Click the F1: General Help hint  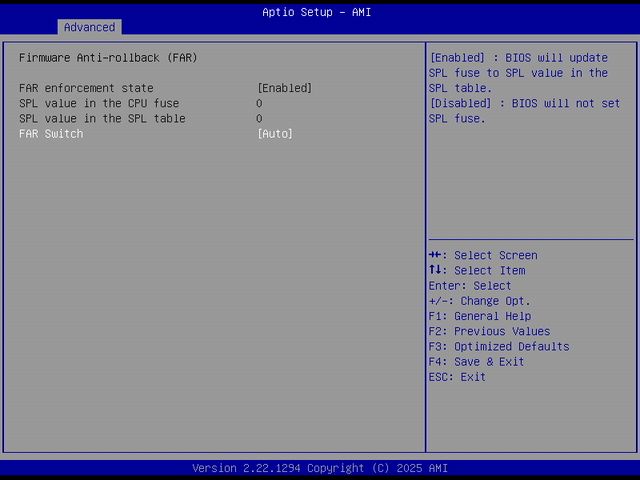click(480, 316)
